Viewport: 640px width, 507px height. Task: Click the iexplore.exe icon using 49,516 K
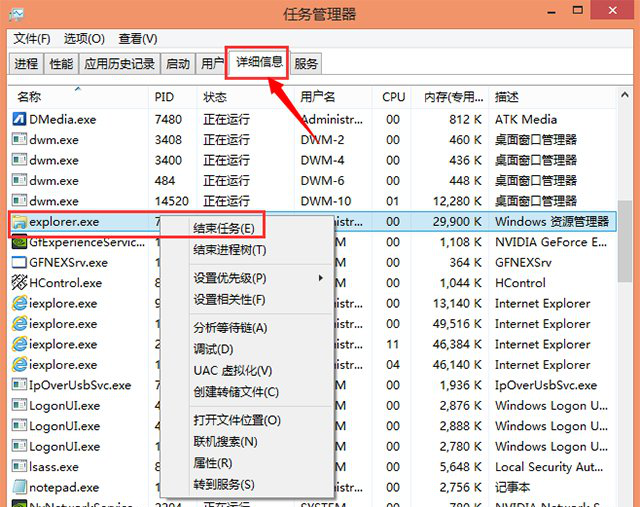click(19, 324)
